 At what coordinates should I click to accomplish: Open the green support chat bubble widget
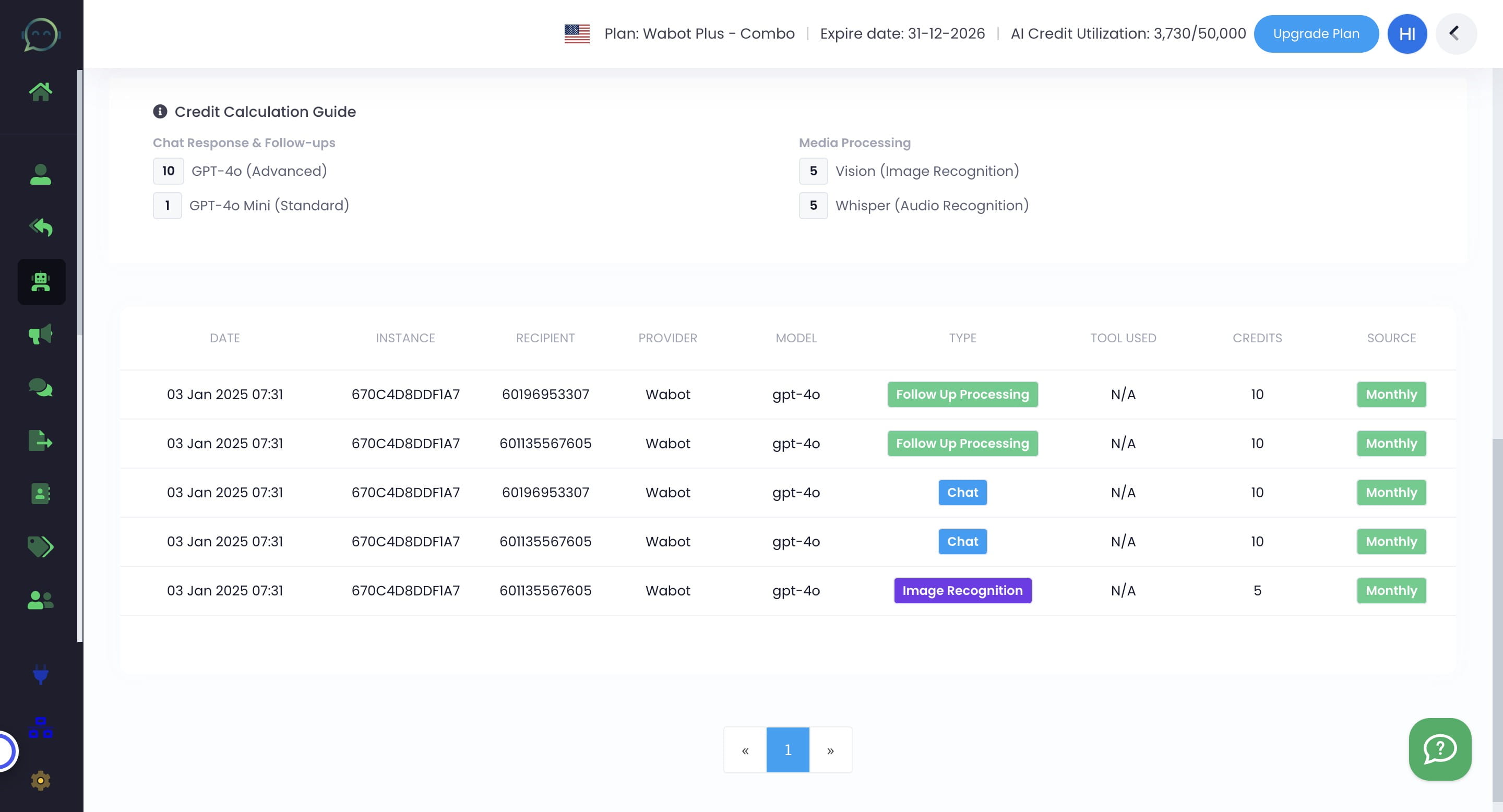tap(1440, 750)
